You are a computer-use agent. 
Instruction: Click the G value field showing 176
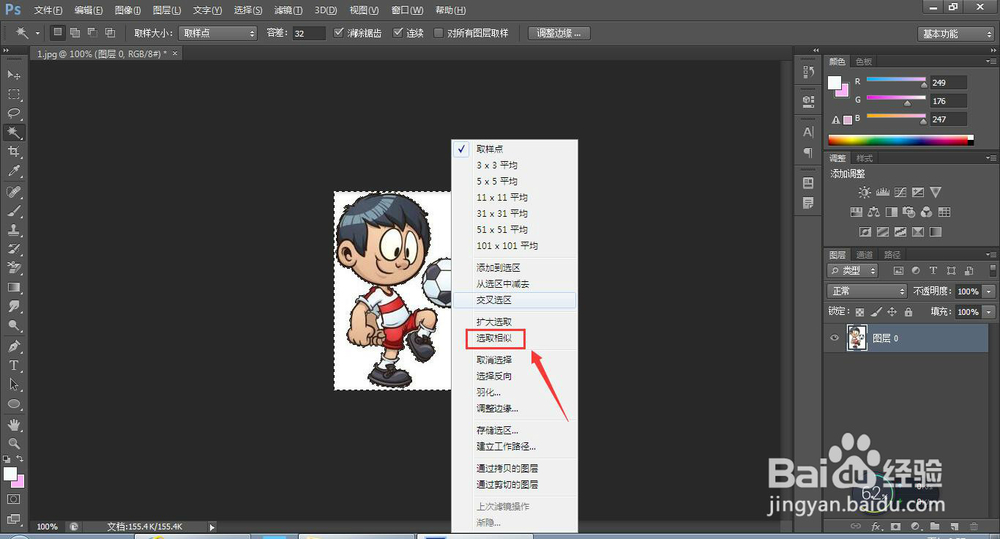point(948,101)
